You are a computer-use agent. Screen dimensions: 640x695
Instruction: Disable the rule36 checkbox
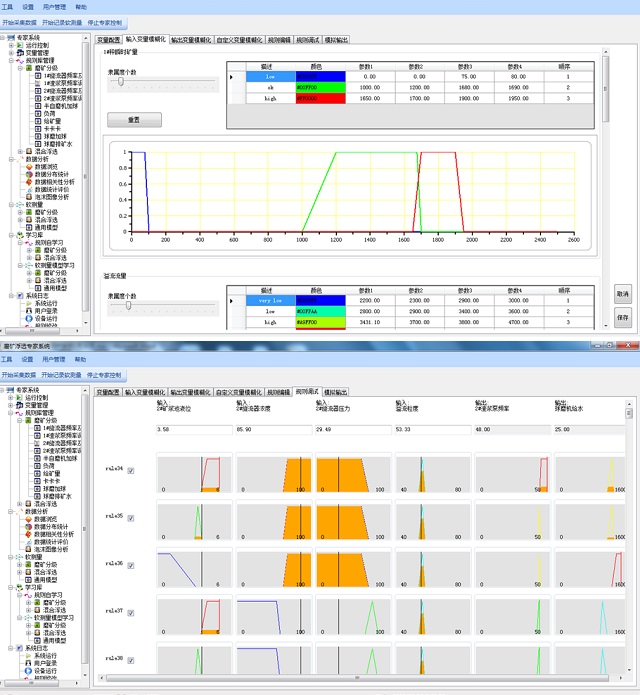[130, 565]
